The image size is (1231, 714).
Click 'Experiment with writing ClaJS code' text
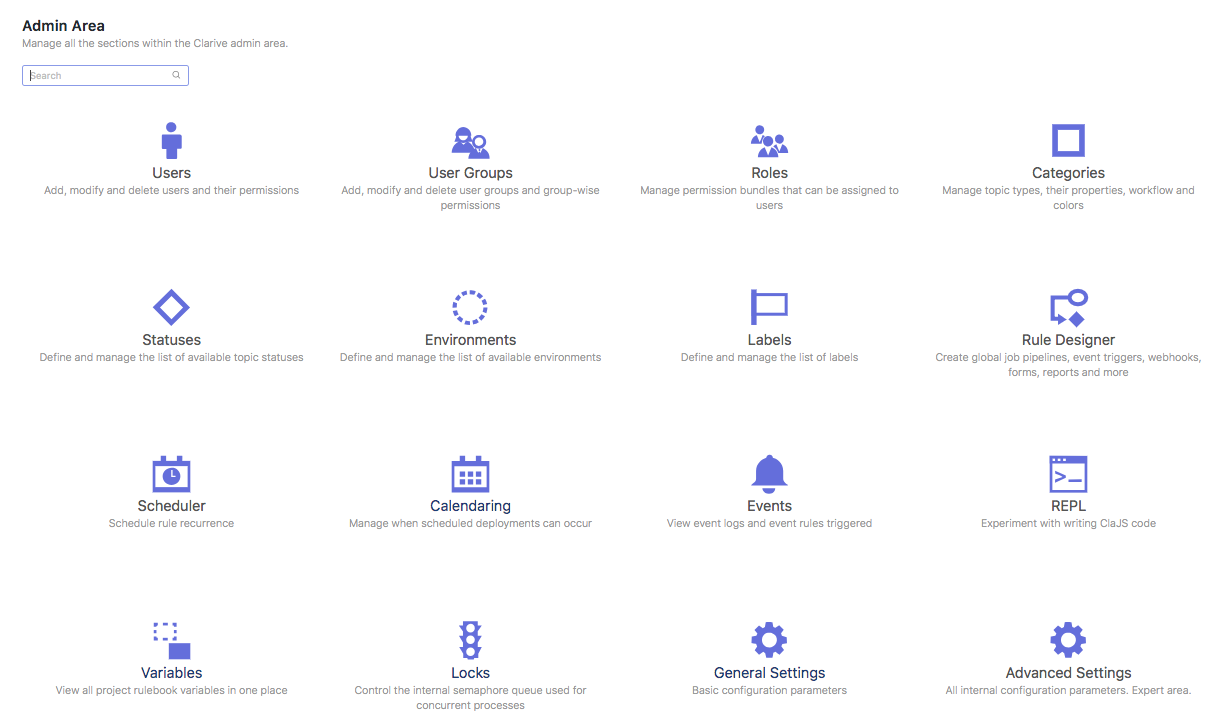pos(1068,523)
